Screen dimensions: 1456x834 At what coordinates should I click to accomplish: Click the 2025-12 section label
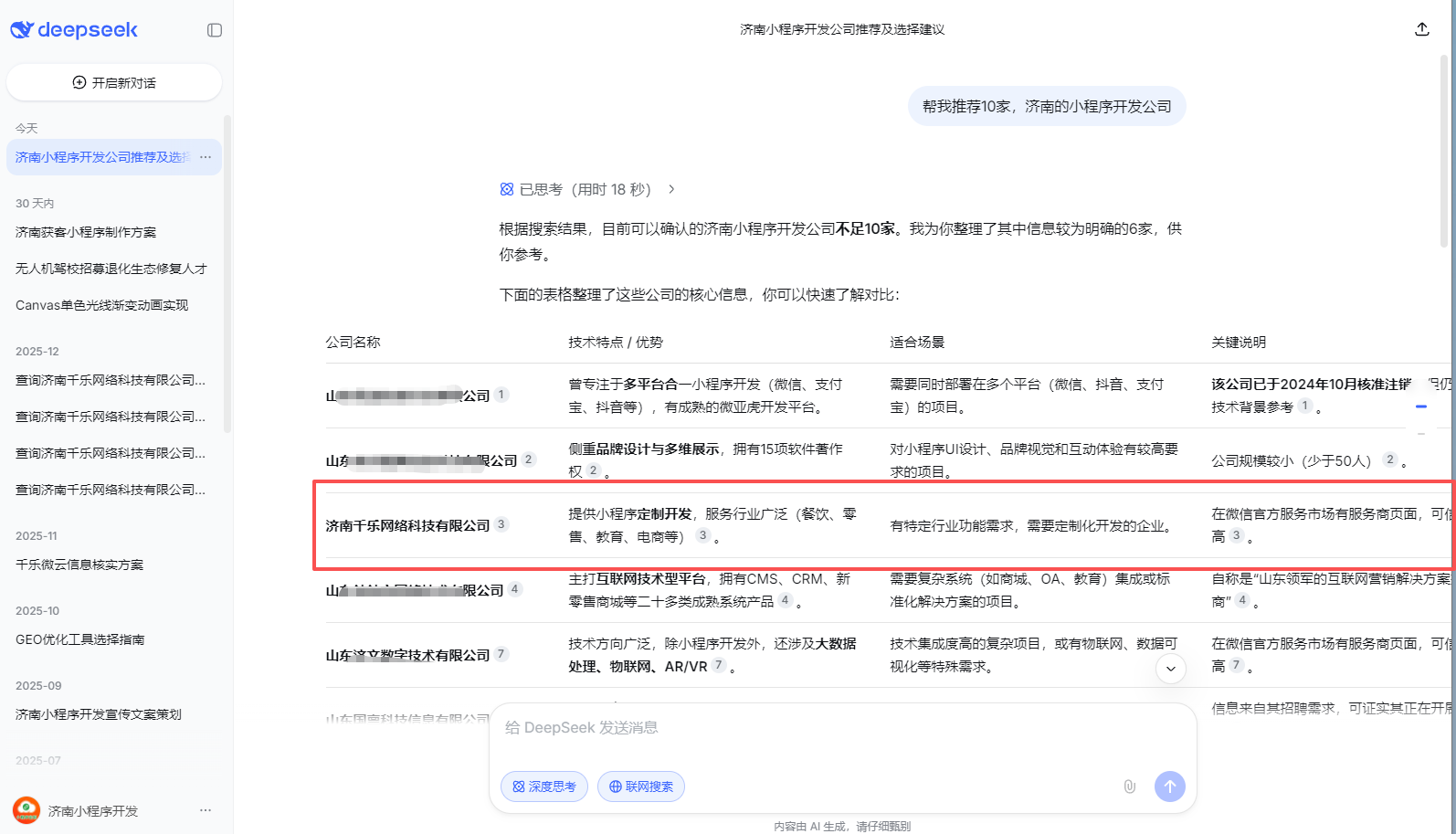click(x=37, y=352)
